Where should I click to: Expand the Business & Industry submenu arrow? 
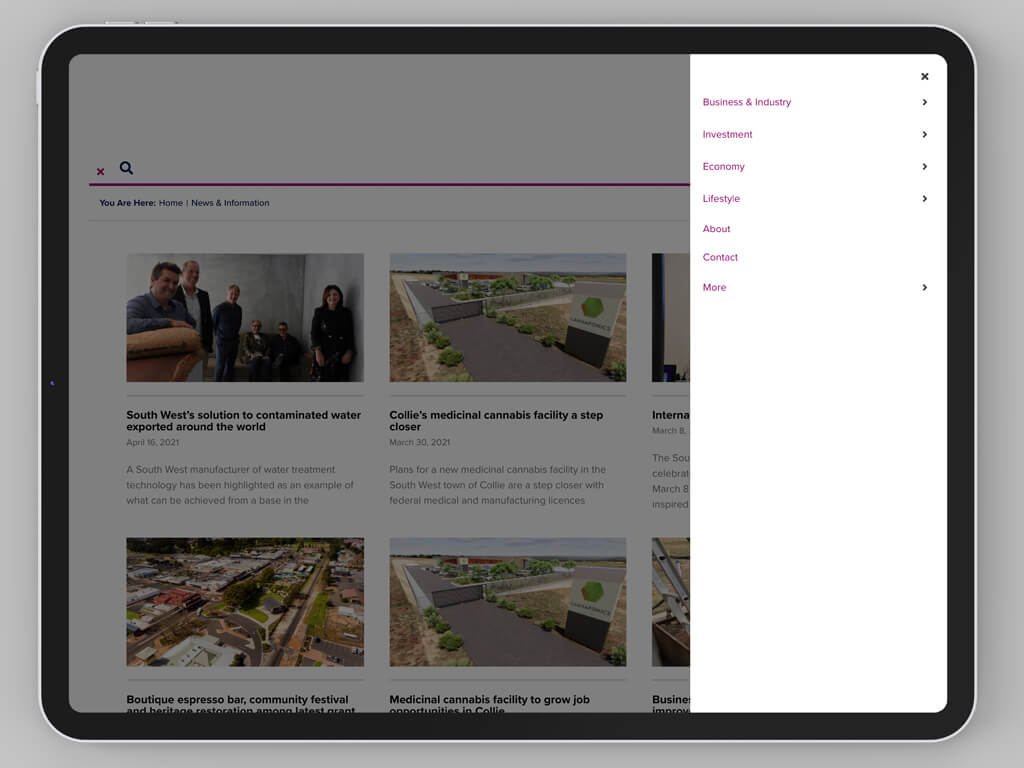[x=924, y=102]
